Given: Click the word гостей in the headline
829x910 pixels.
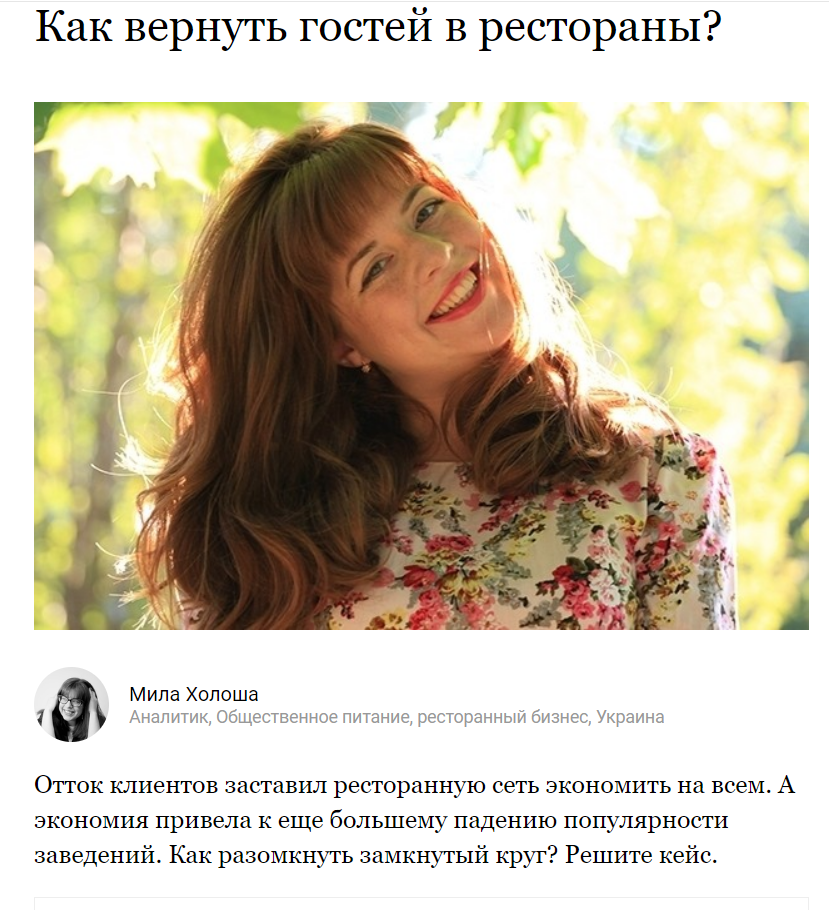Looking at the screenshot, I should click(x=366, y=26).
